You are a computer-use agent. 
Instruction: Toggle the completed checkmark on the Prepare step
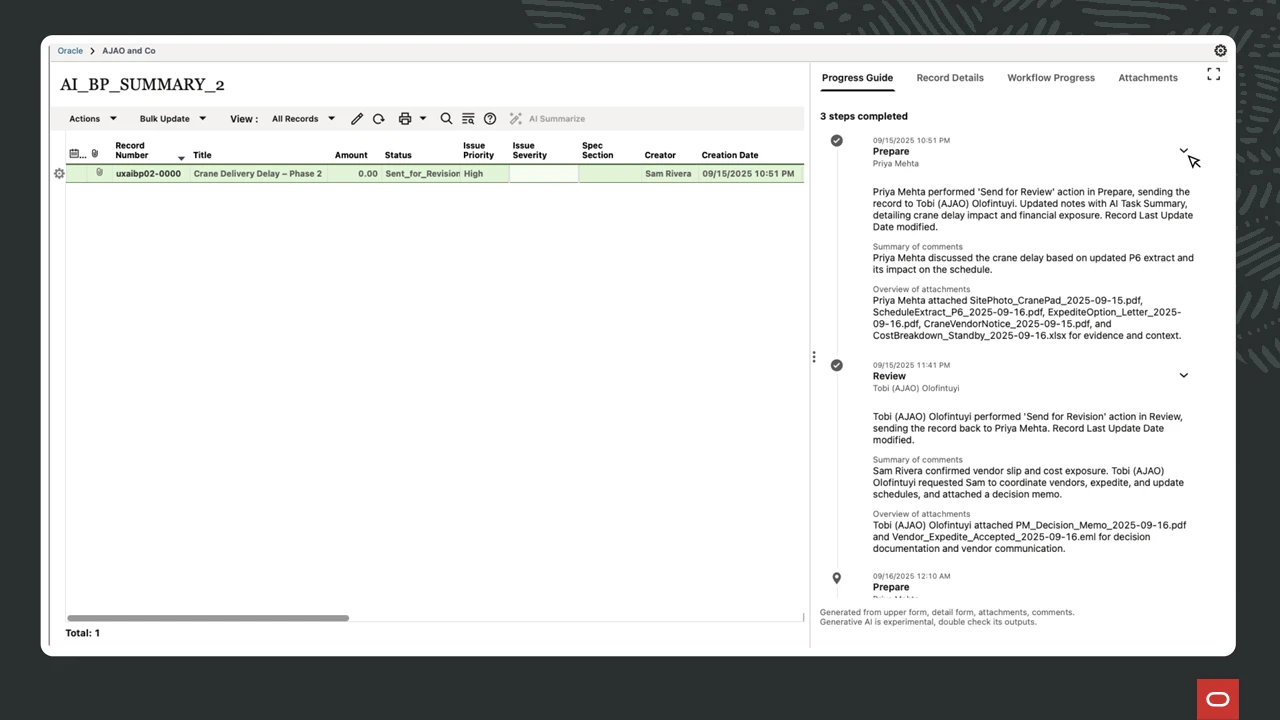coord(837,140)
